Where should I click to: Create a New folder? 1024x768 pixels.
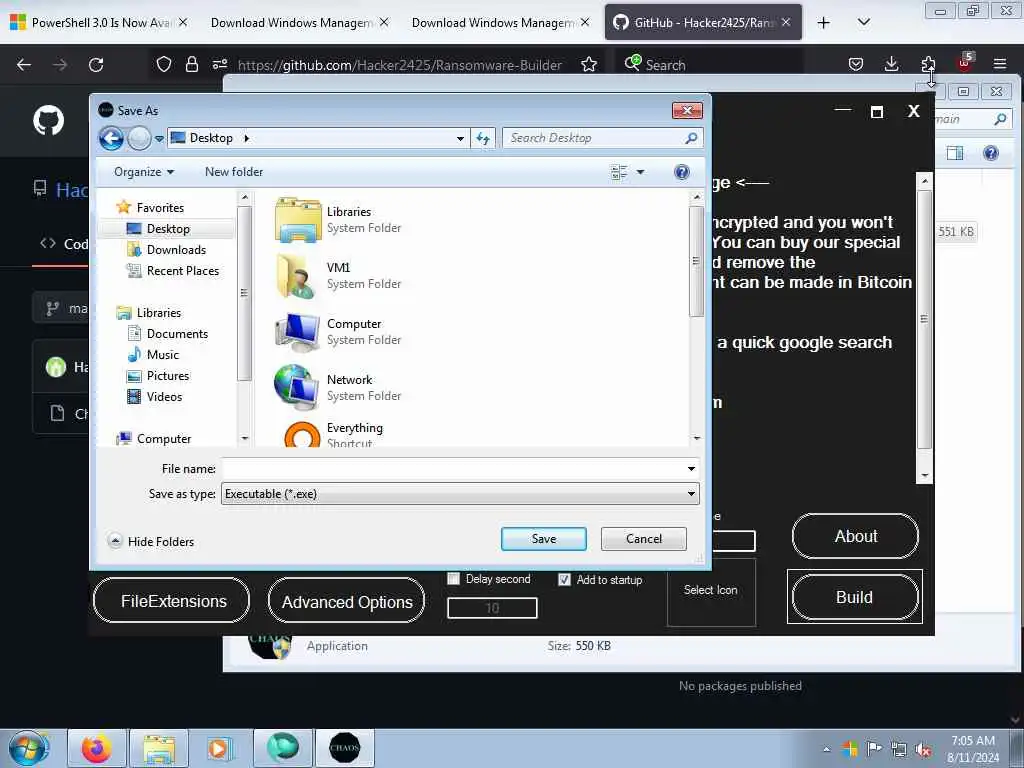[234, 172]
